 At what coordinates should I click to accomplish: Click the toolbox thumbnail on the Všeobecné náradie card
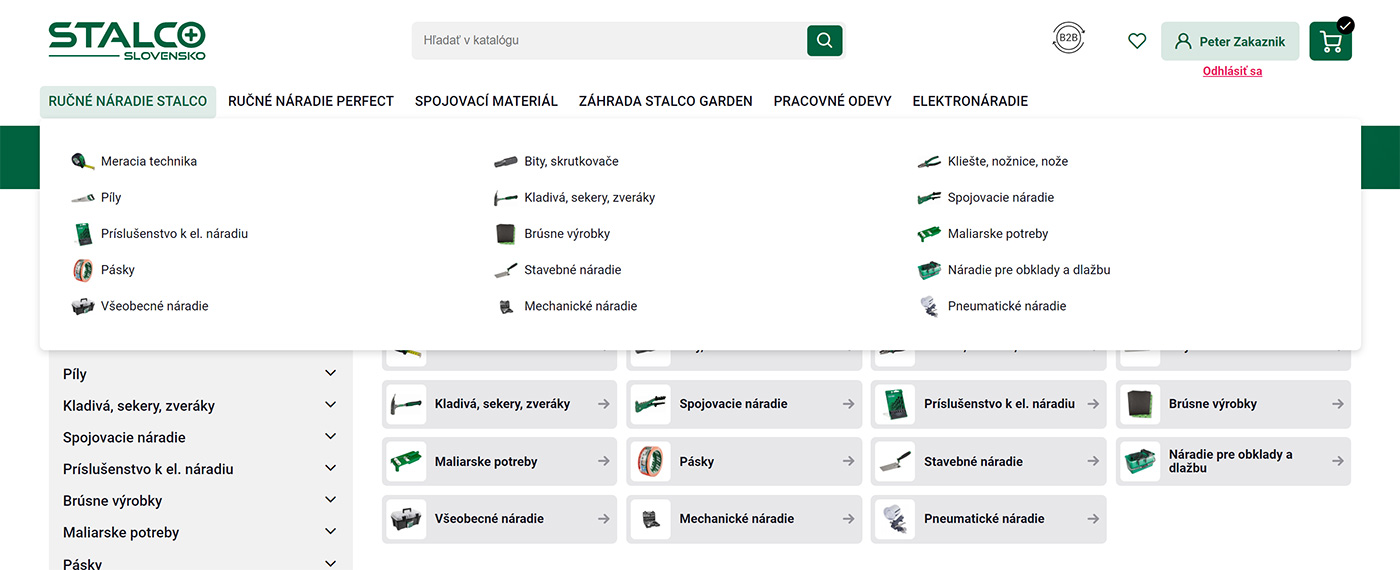[x=407, y=519]
